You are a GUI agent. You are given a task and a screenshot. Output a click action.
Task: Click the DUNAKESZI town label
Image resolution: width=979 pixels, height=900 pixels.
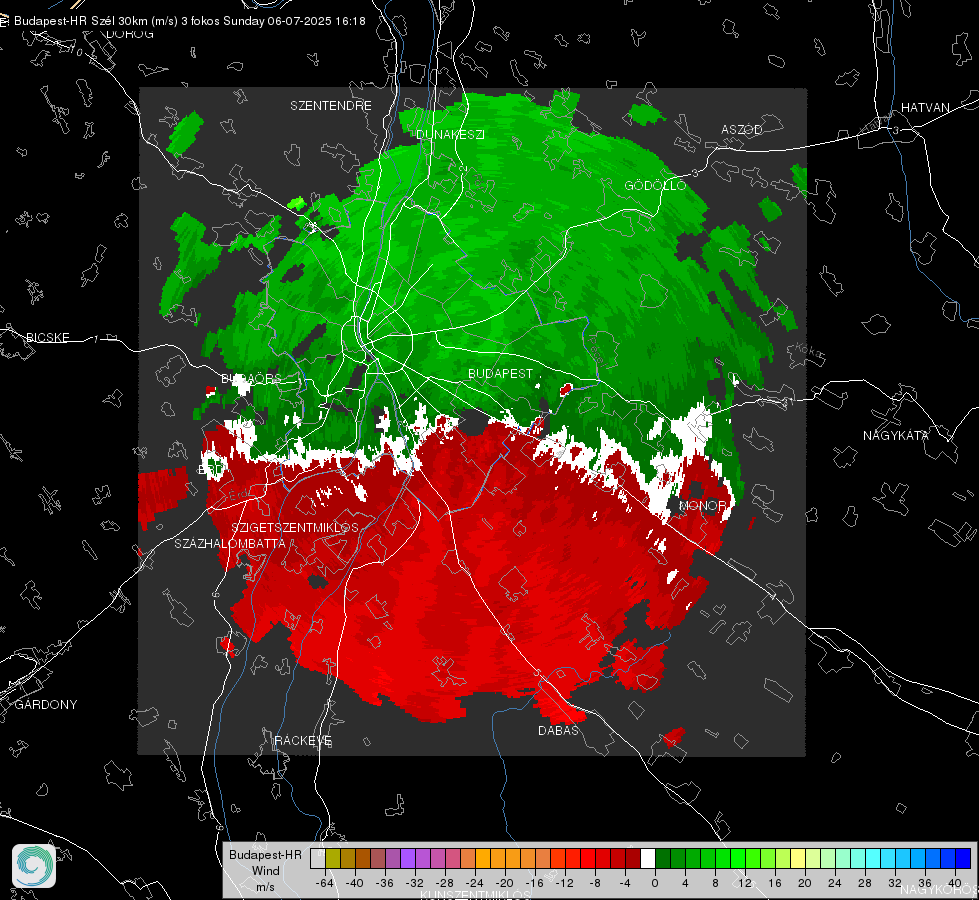450,134
